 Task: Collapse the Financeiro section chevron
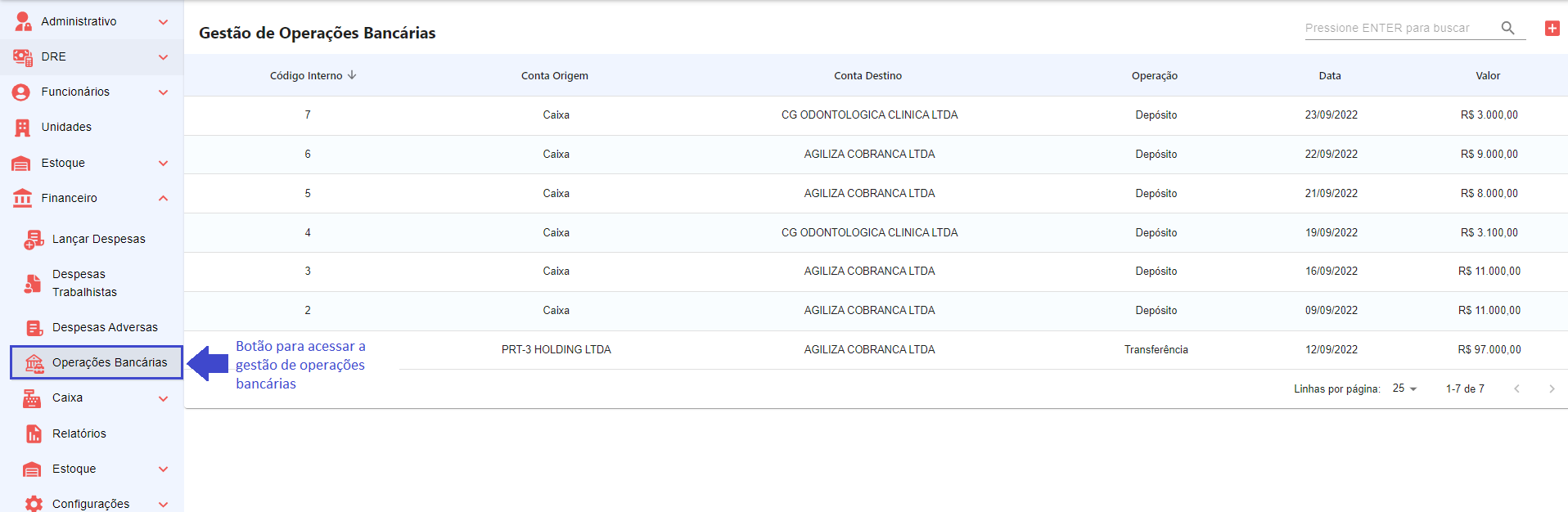click(163, 198)
